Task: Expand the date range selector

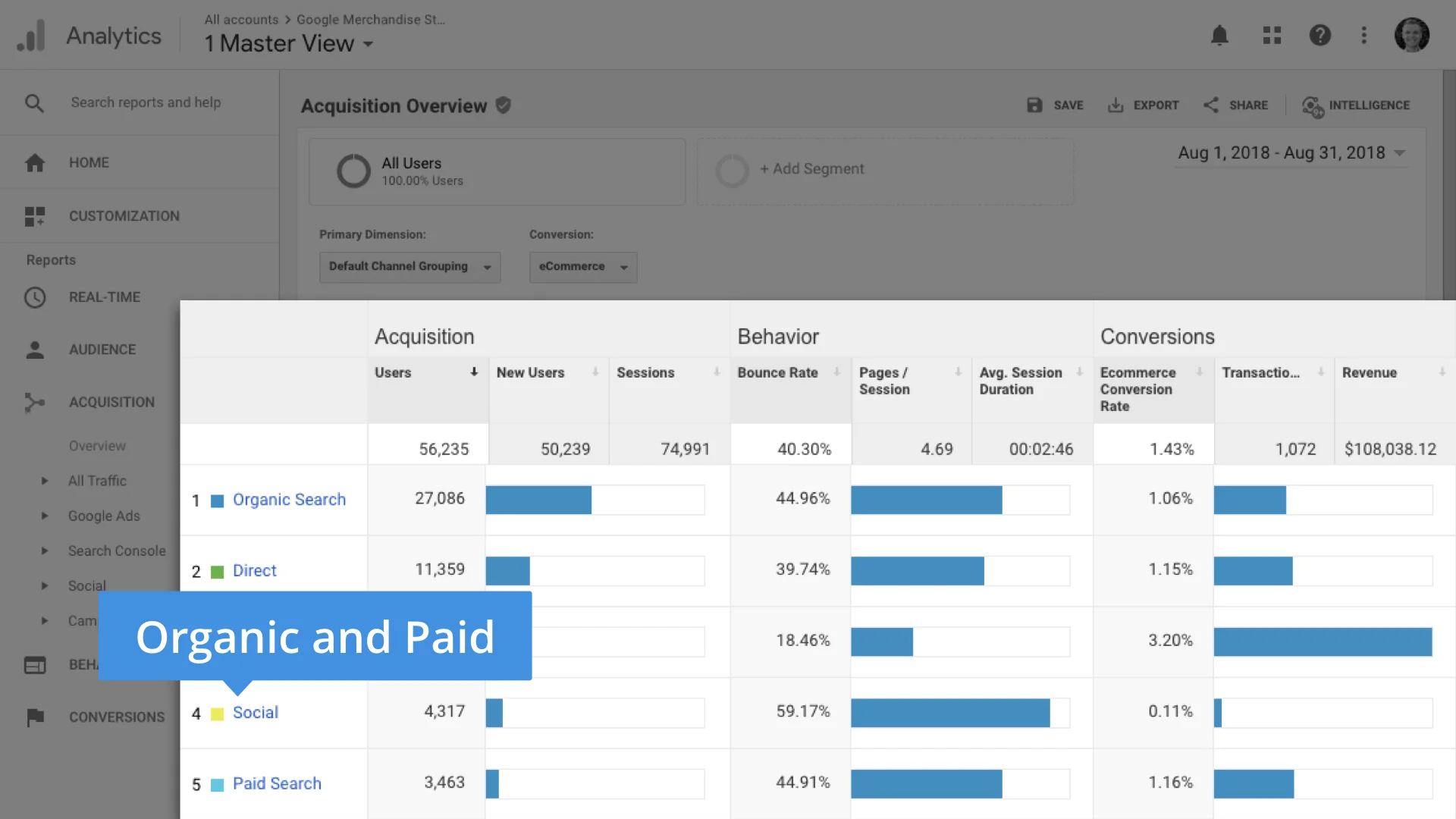Action: [x=1291, y=153]
